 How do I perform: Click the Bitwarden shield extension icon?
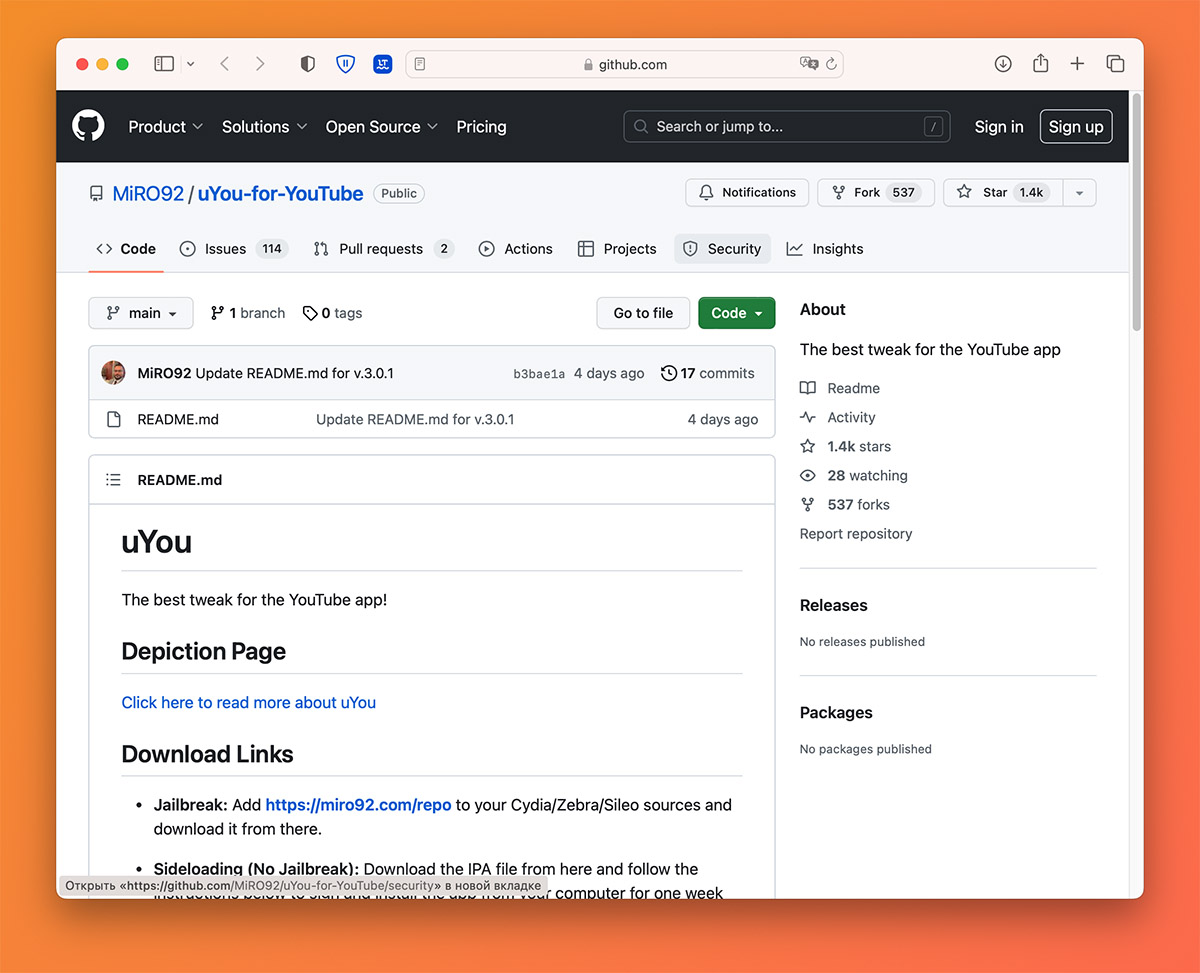click(x=345, y=64)
